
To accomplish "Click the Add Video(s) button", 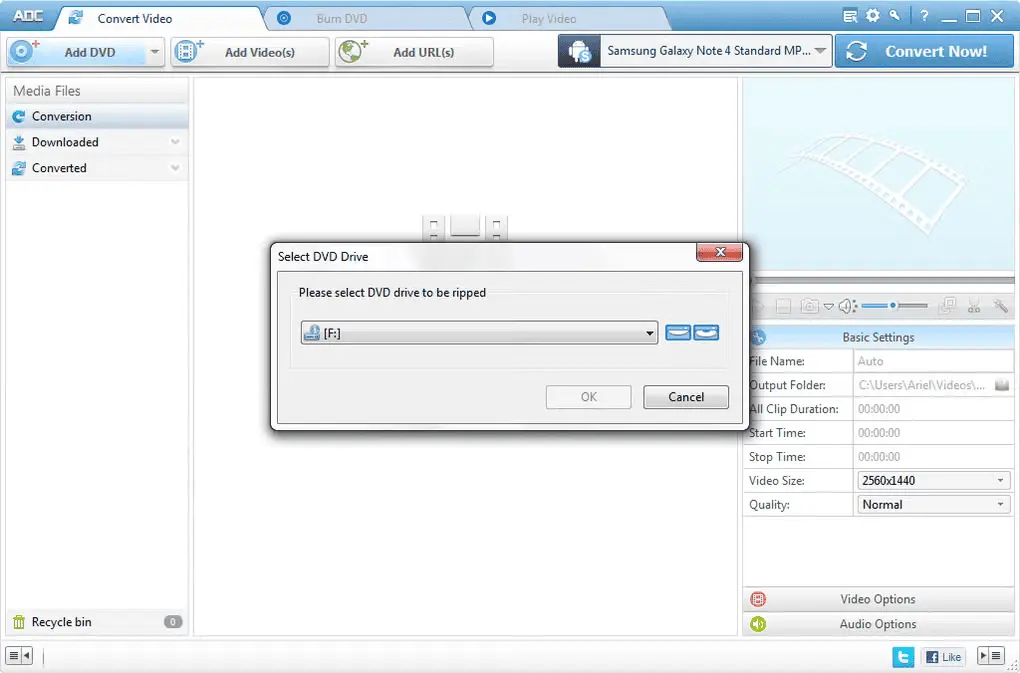I will [250, 52].
